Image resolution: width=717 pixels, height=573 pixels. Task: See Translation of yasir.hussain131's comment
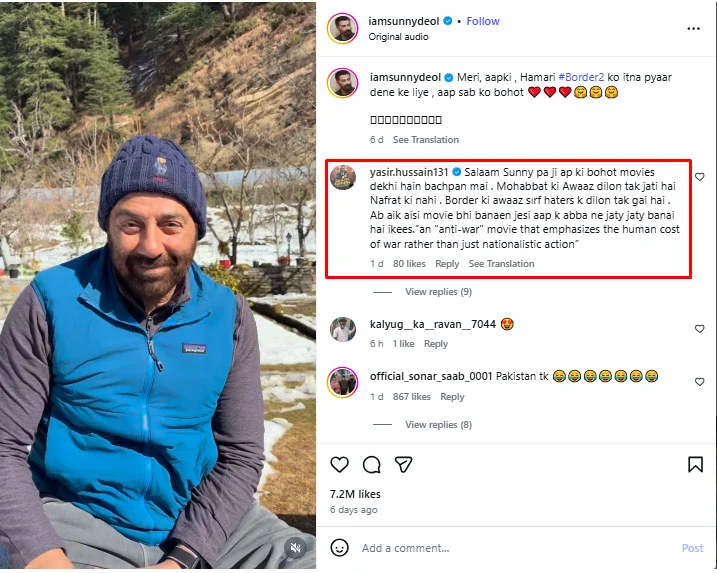click(x=501, y=264)
